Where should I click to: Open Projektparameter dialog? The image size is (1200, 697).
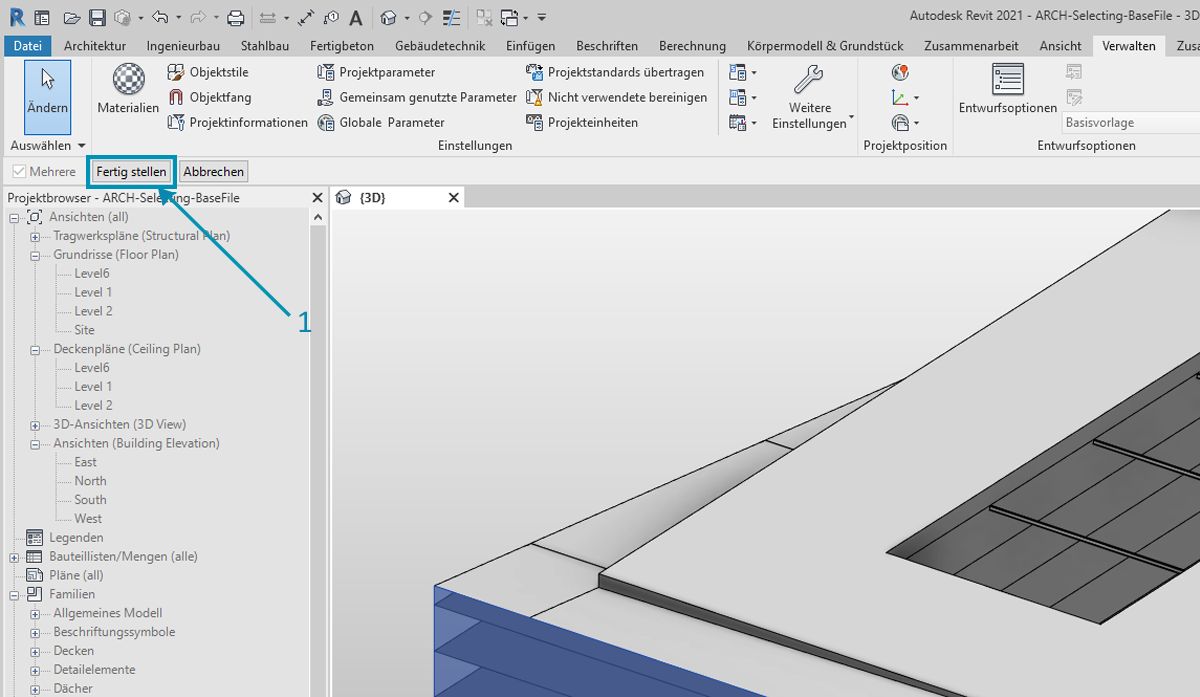(376, 72)
